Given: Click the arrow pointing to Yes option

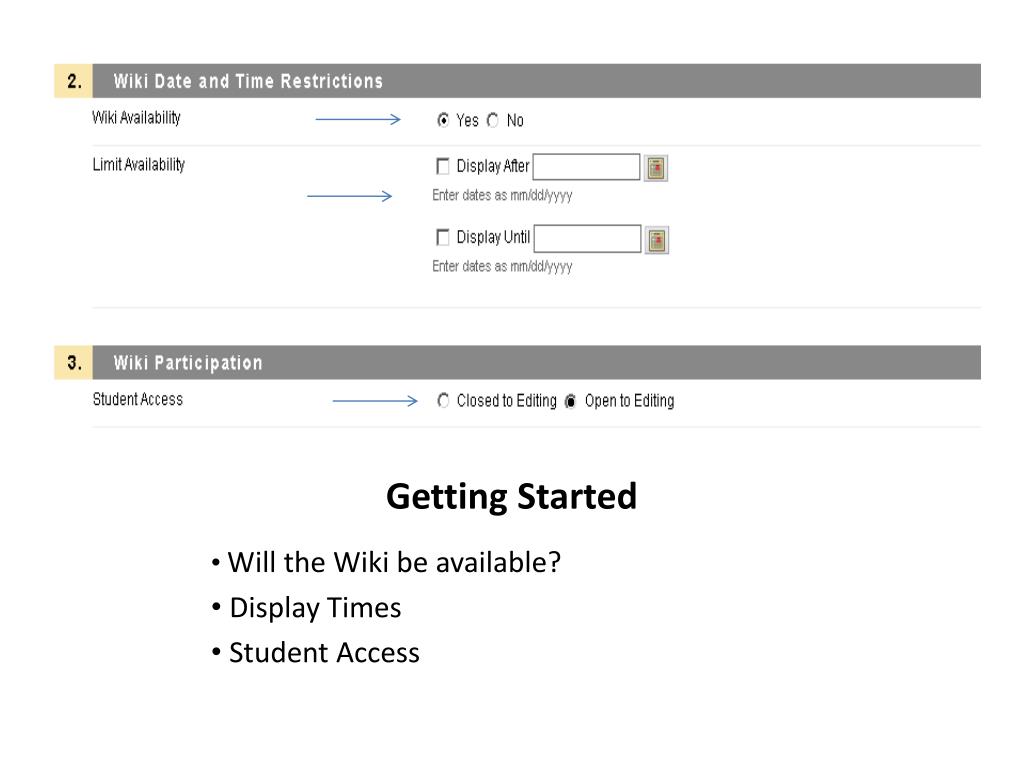Looking at the screenshot, I should (358, 119).
